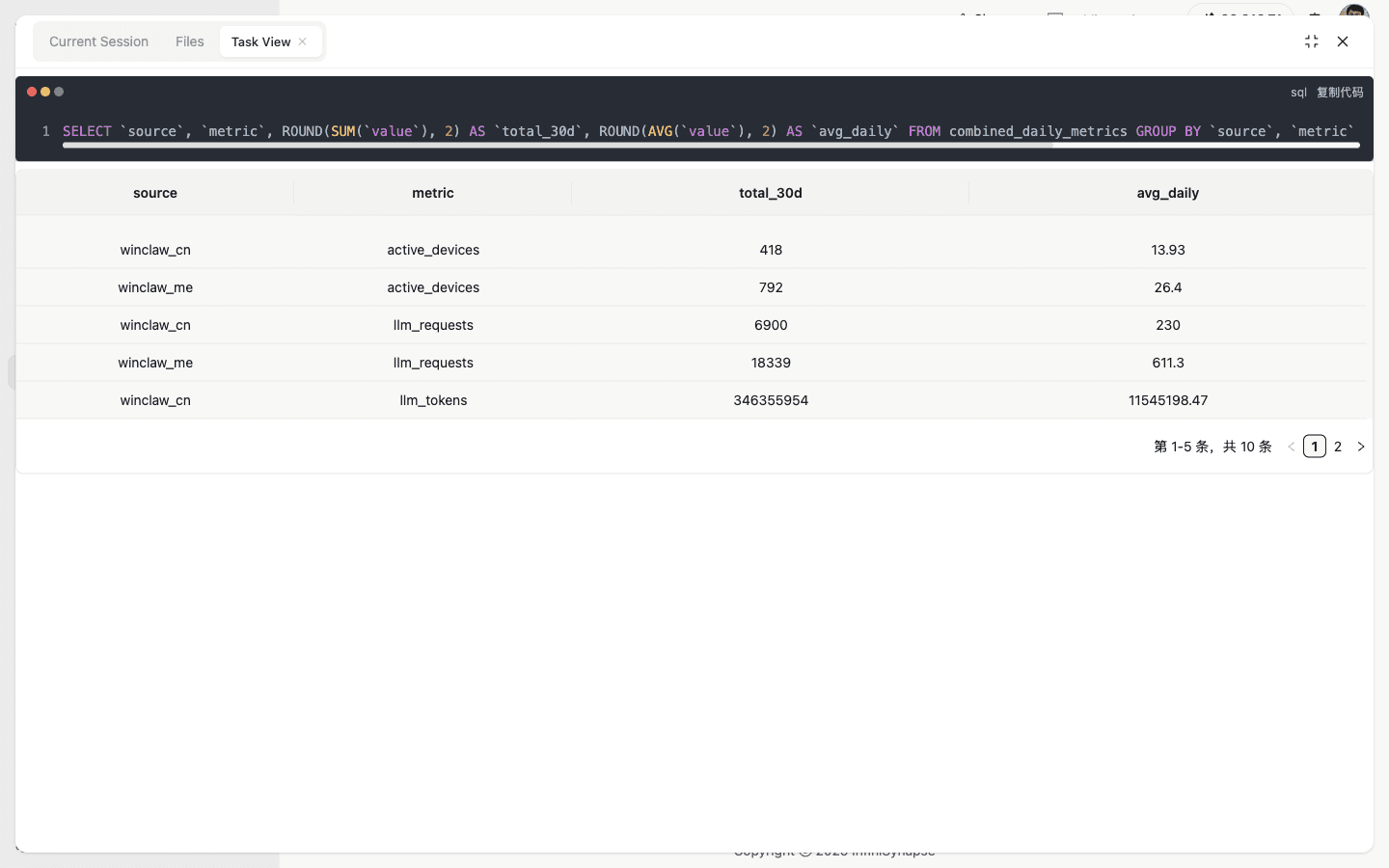Click the gray dot in the code block header

point(59,92)
